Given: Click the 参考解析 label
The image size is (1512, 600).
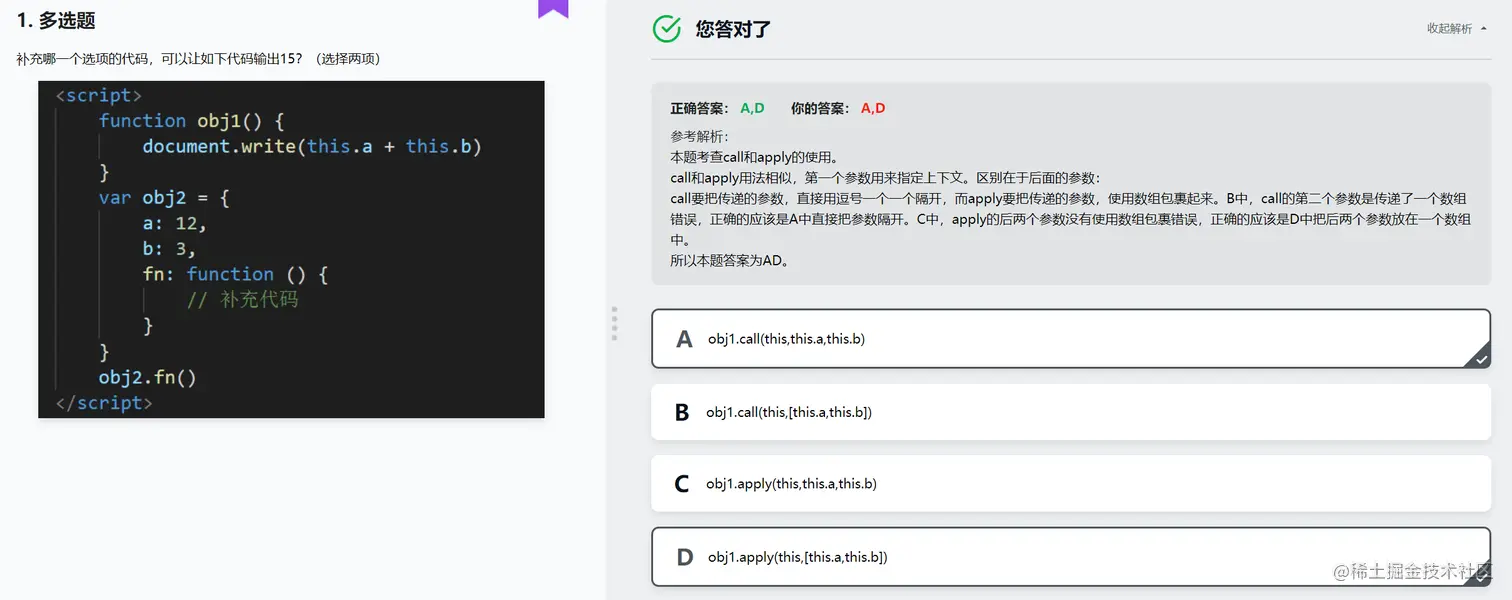Looking at the screenshot, I should pos(700,136).
